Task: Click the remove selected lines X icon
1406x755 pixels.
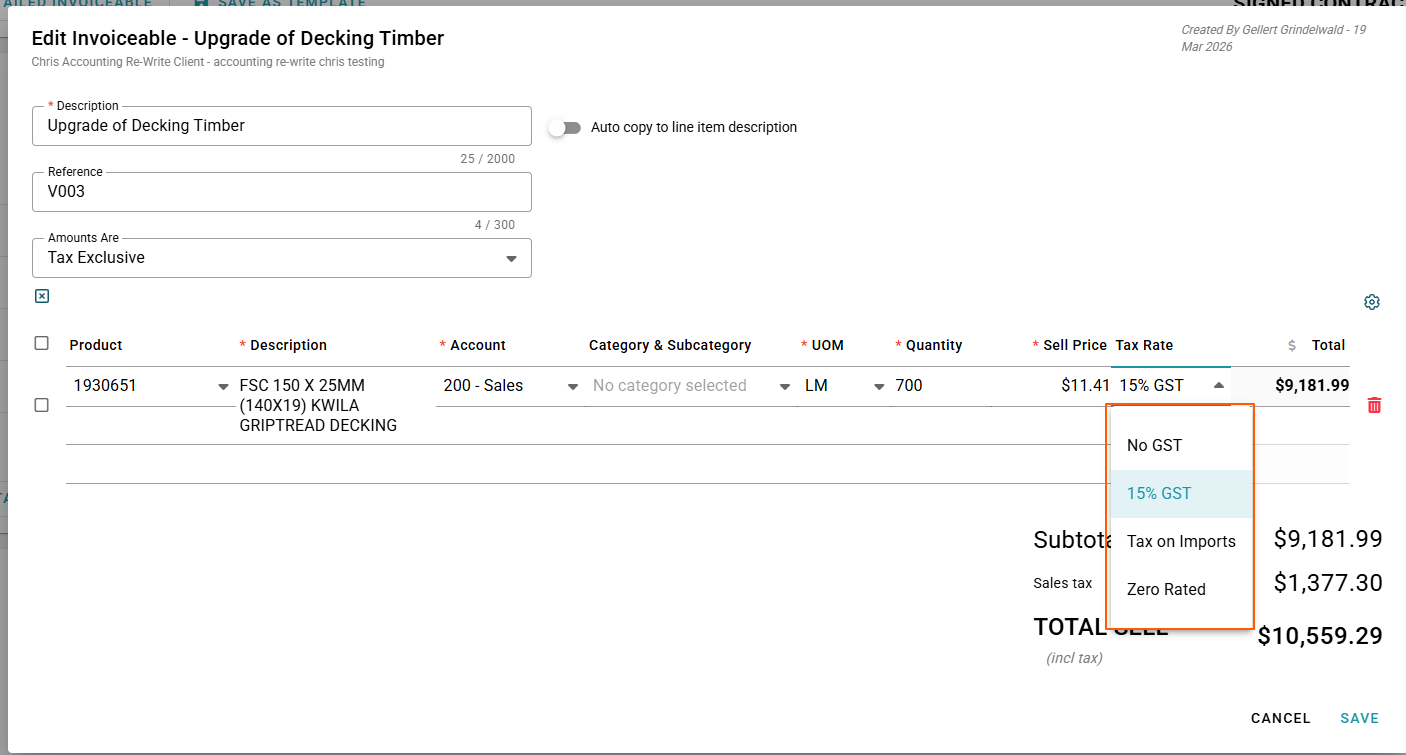Action: click(x=42, y=296)
